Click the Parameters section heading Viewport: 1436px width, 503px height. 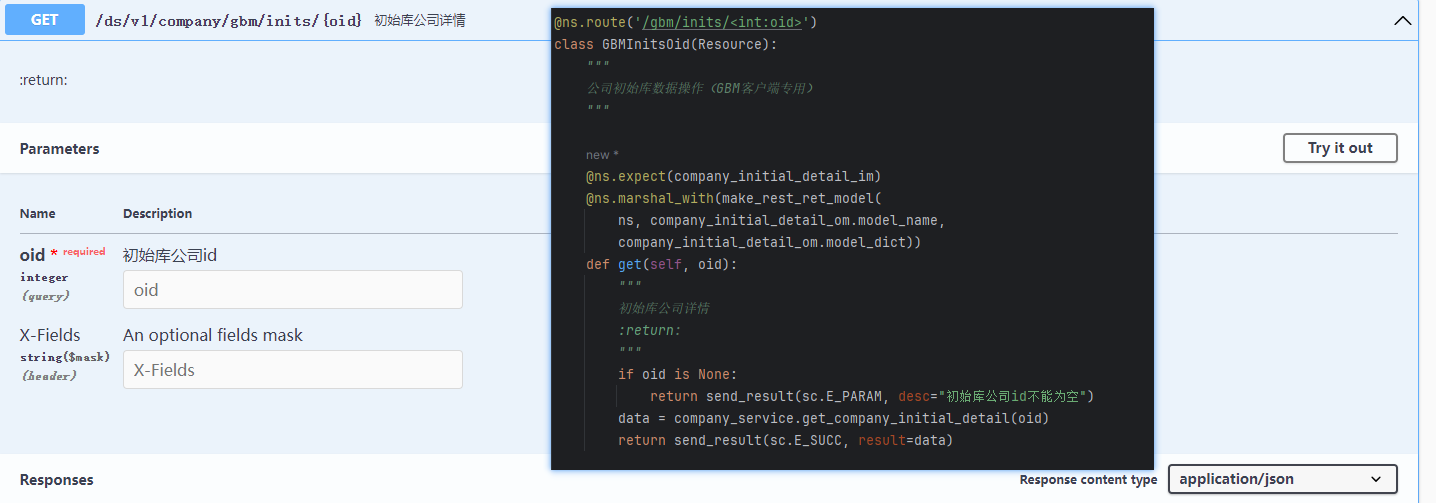(x=59, y=149)
